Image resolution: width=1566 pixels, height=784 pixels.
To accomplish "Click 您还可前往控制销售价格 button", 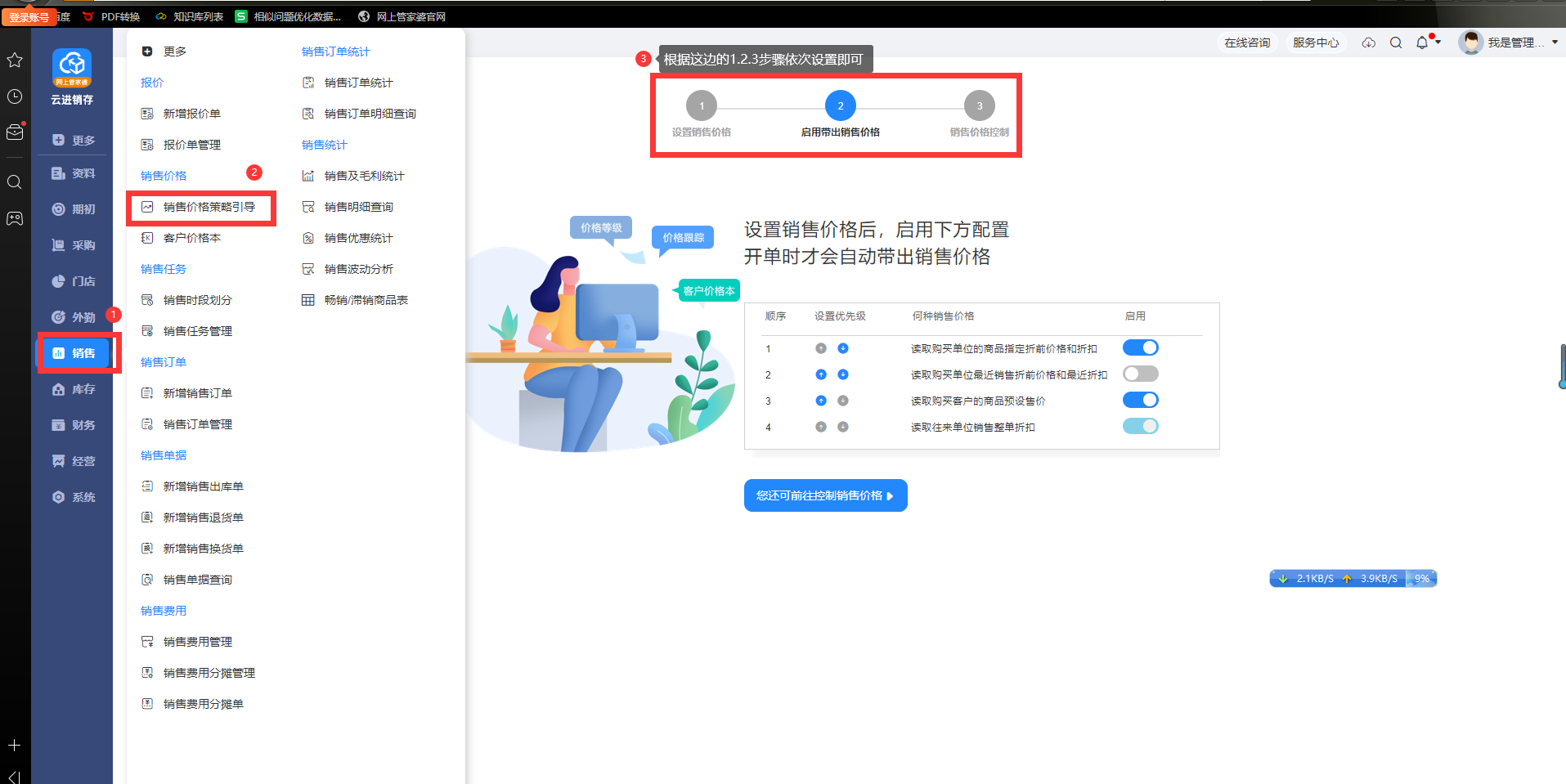I will click(825, 495).
